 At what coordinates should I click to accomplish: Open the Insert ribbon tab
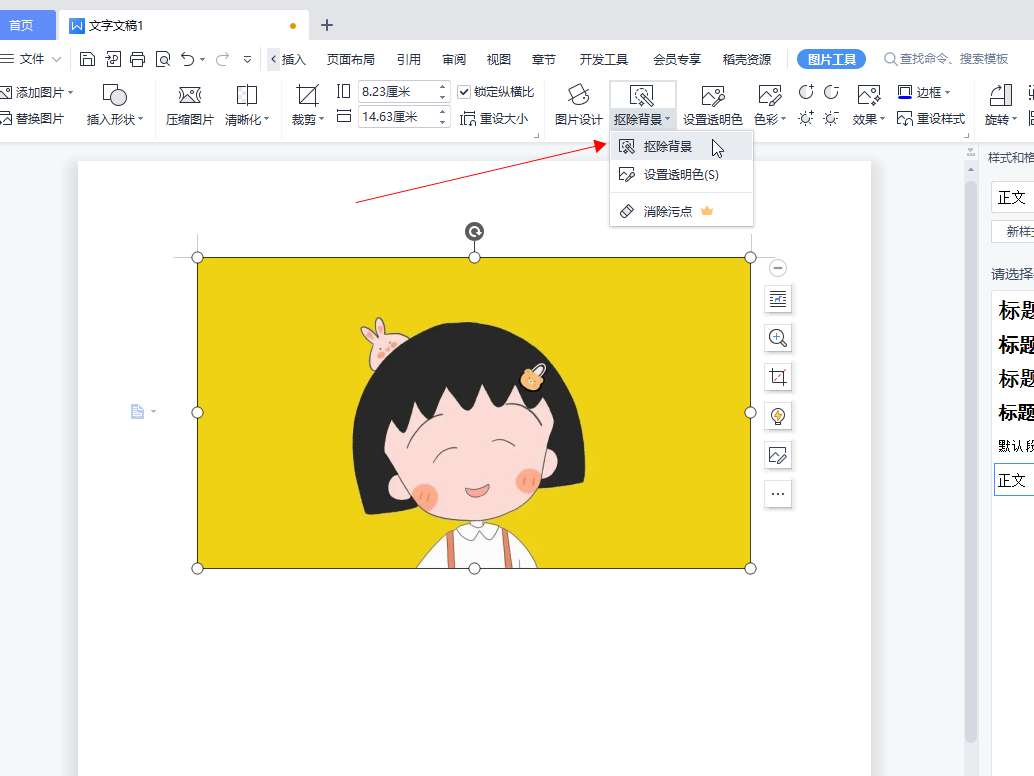(x=293, y=59)
